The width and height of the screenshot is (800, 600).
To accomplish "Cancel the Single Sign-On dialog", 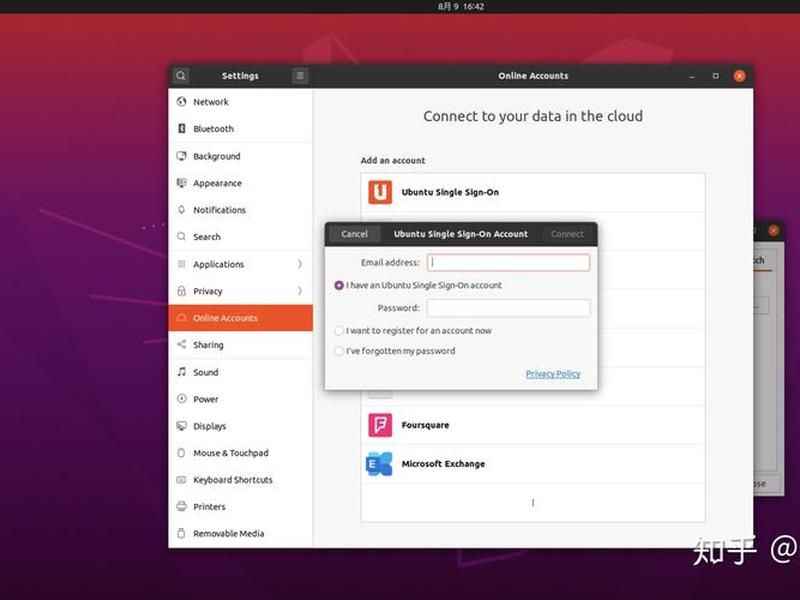I will click(x=354, y=234).
